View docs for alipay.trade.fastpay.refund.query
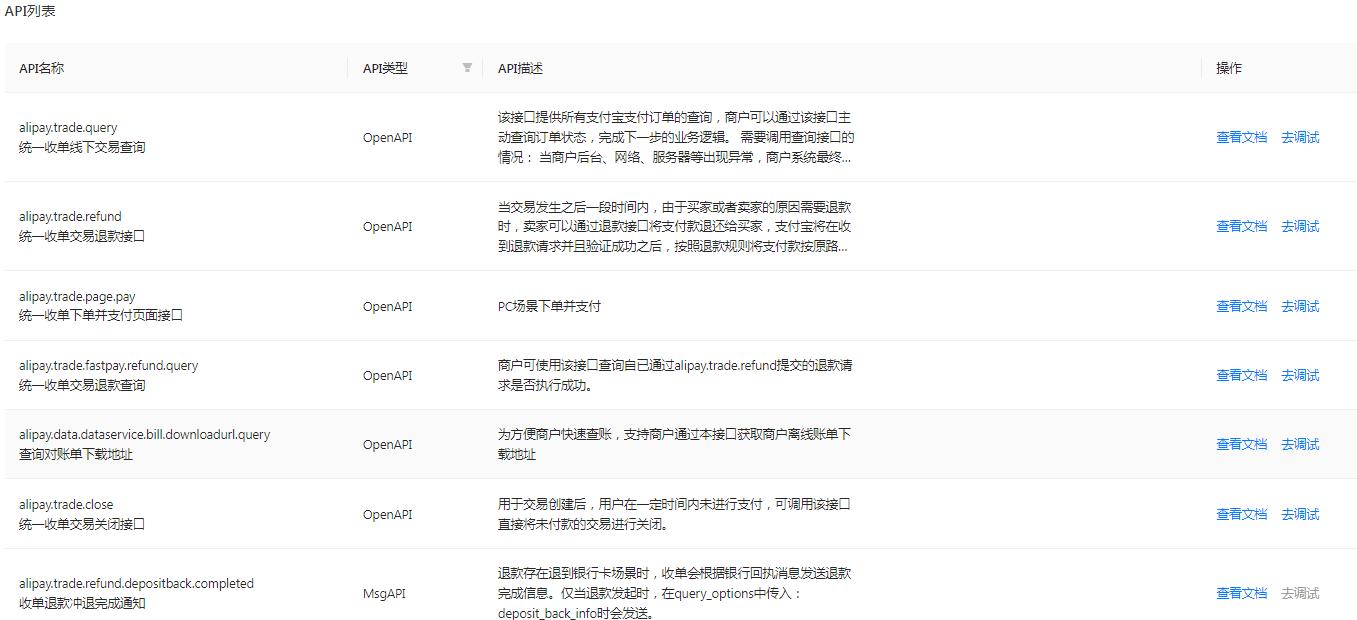Viewport: 1357px width, 620px height. tap(1241, 375)
